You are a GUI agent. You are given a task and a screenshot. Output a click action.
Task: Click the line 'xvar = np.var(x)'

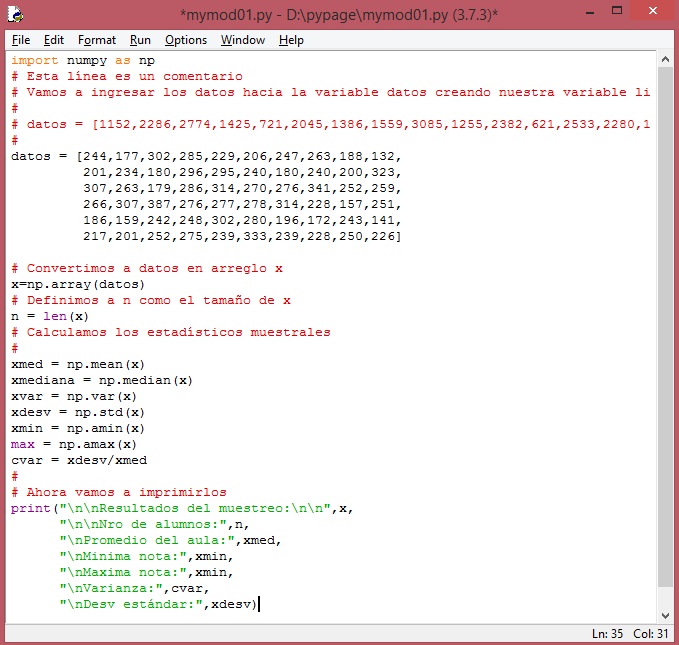[74, 396]
